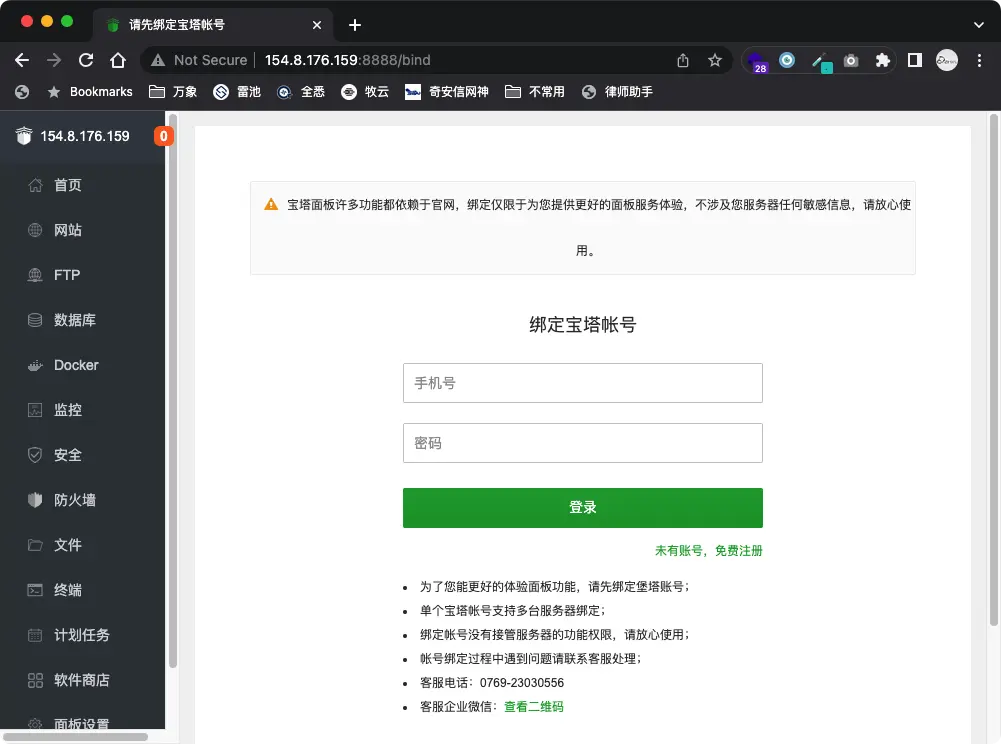Click the 154.8.176.159 sidebar header text
This screenshot has width=1001, height=744.
click(x=85, y=136)
